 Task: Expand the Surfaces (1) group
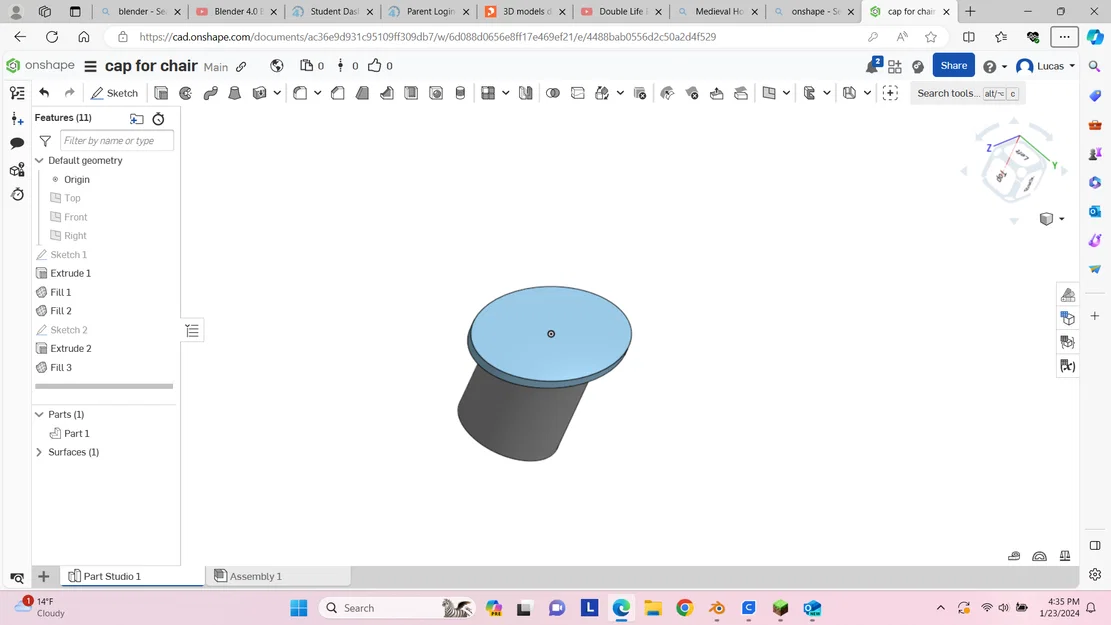pos(40,451)
